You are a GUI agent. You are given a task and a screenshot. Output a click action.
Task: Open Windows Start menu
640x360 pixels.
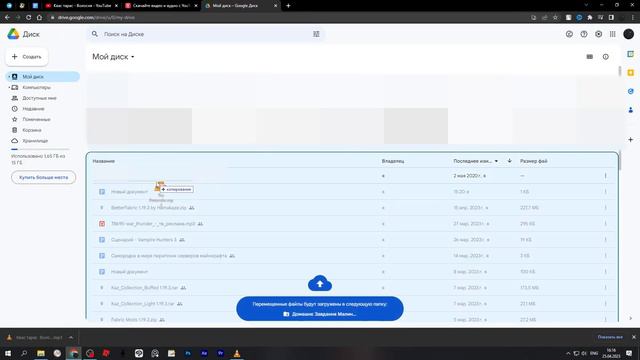point(8,353)
